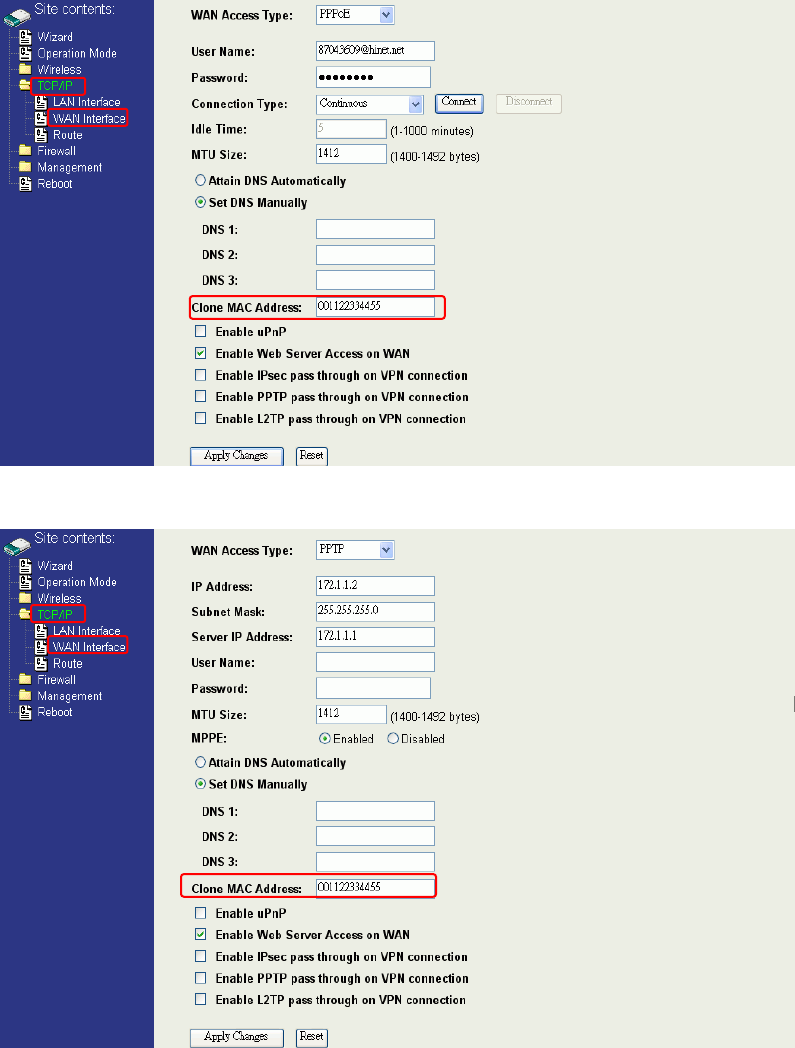Click the LAN Interface page icon in the upper panel

(x=41, y=102)
